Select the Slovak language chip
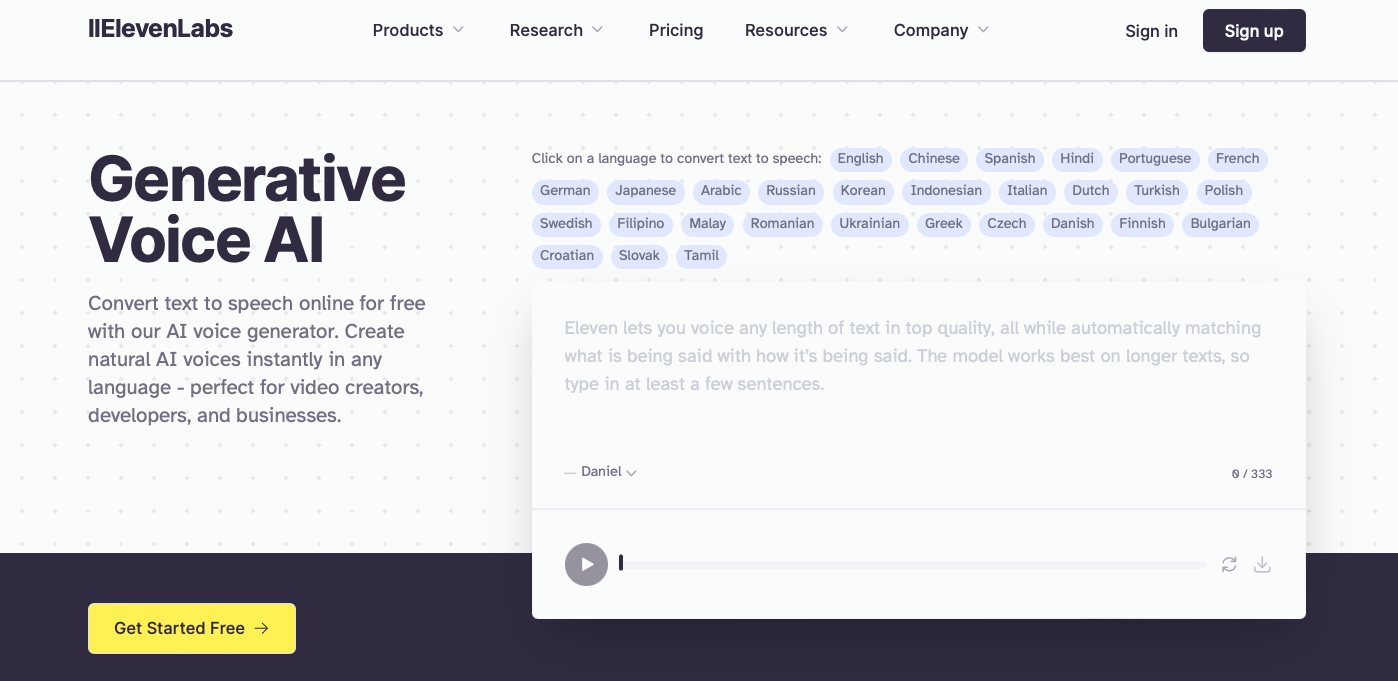Viewport: 1398px width, 681px height. (639, 256)
